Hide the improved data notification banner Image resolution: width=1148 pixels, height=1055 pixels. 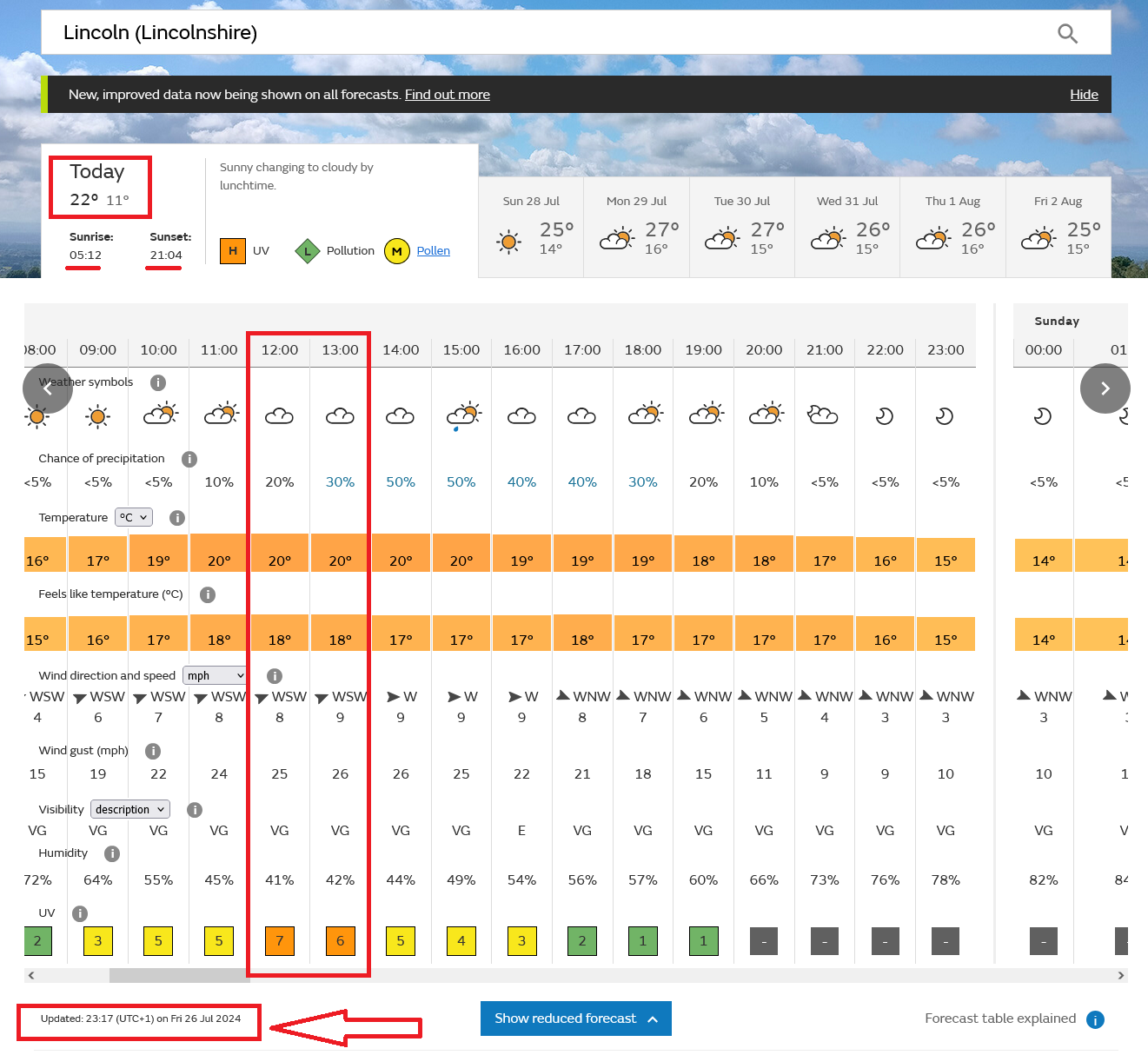[1083, 95]
